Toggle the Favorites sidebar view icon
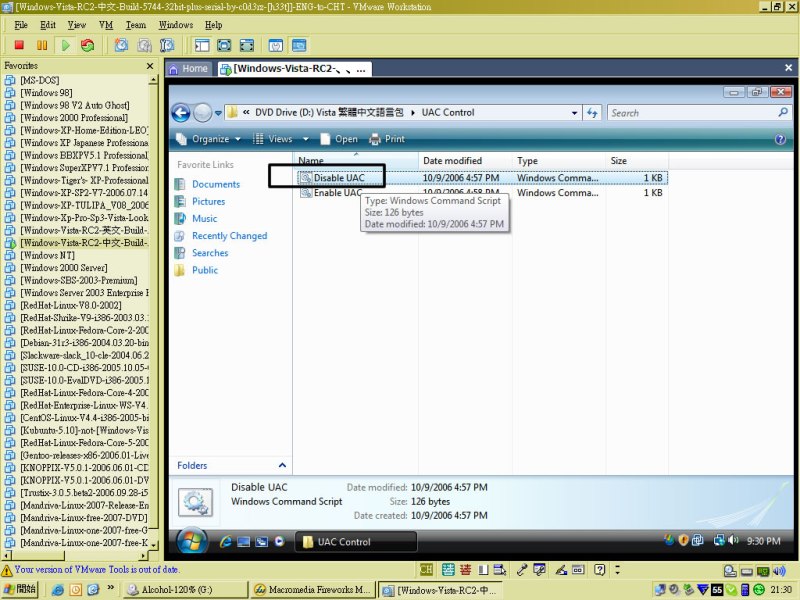 click(x=202, y=45)
